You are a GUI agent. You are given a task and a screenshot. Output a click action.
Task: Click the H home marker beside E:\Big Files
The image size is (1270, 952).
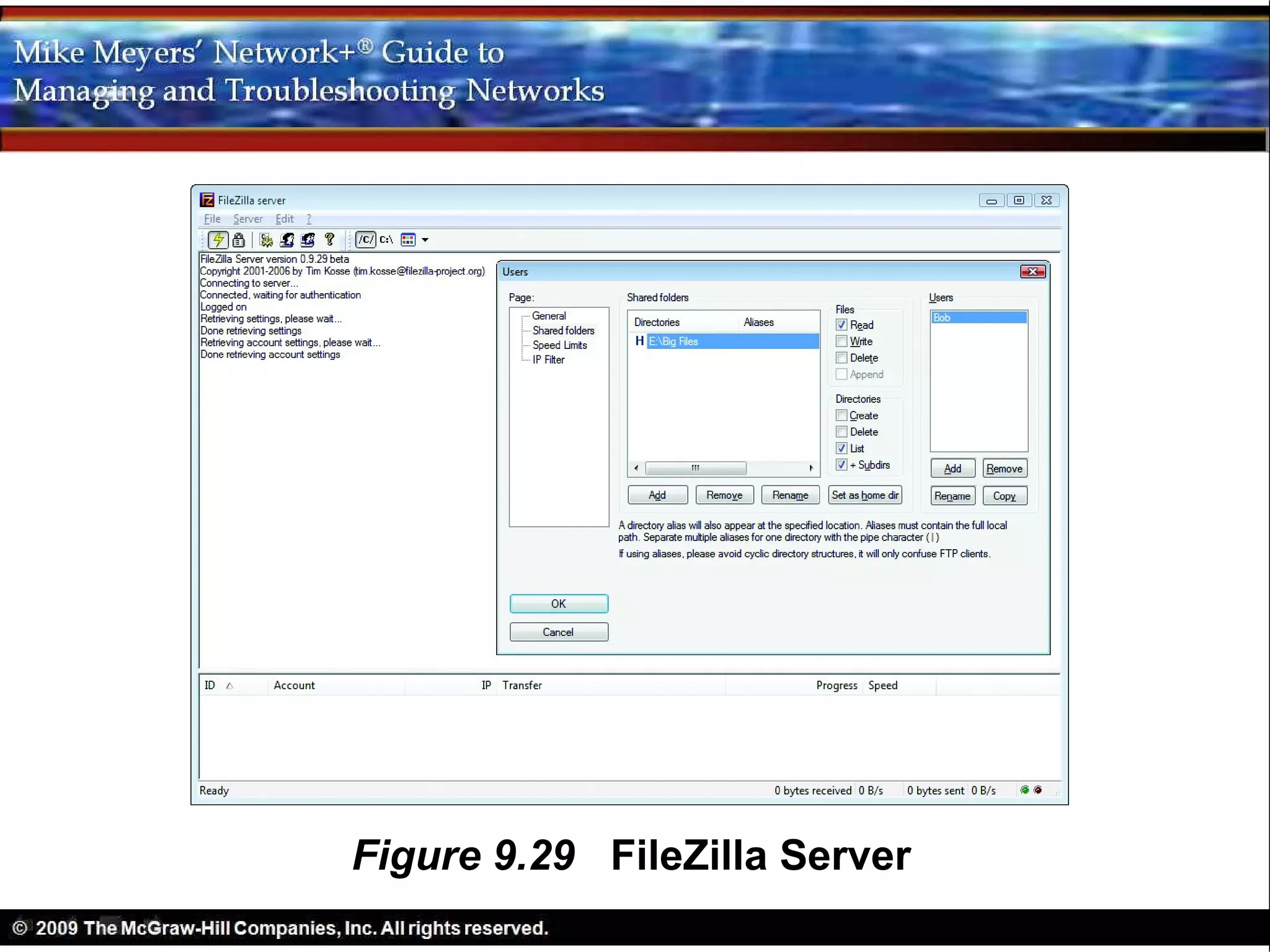point(639,341)
